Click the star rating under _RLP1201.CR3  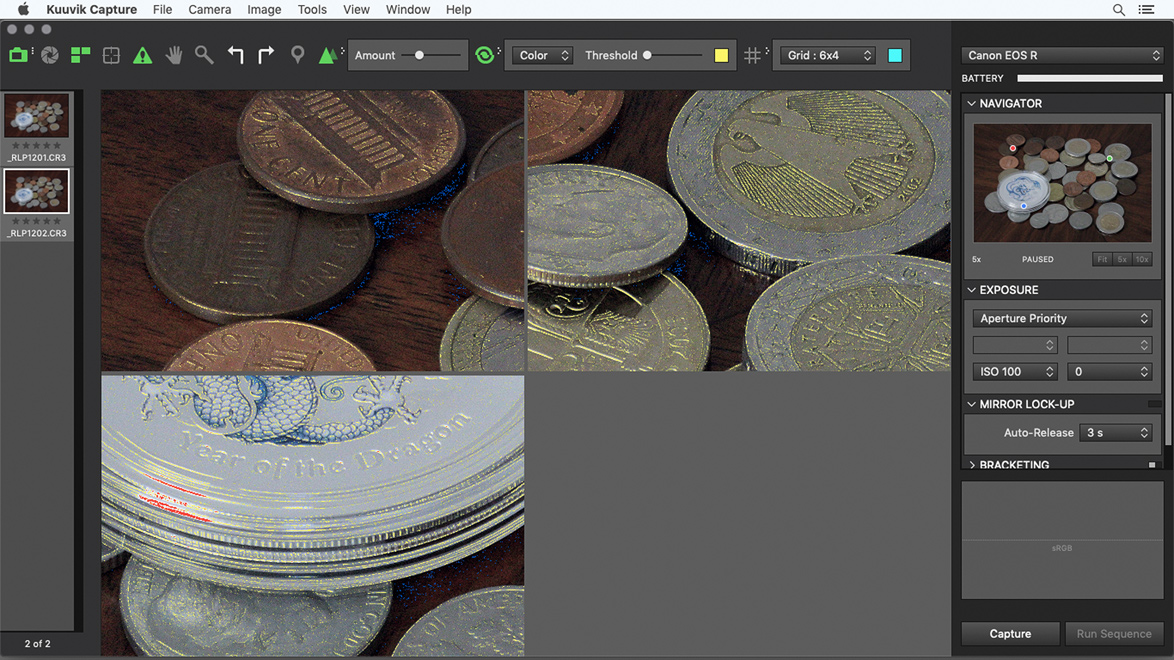pos(37,145)
